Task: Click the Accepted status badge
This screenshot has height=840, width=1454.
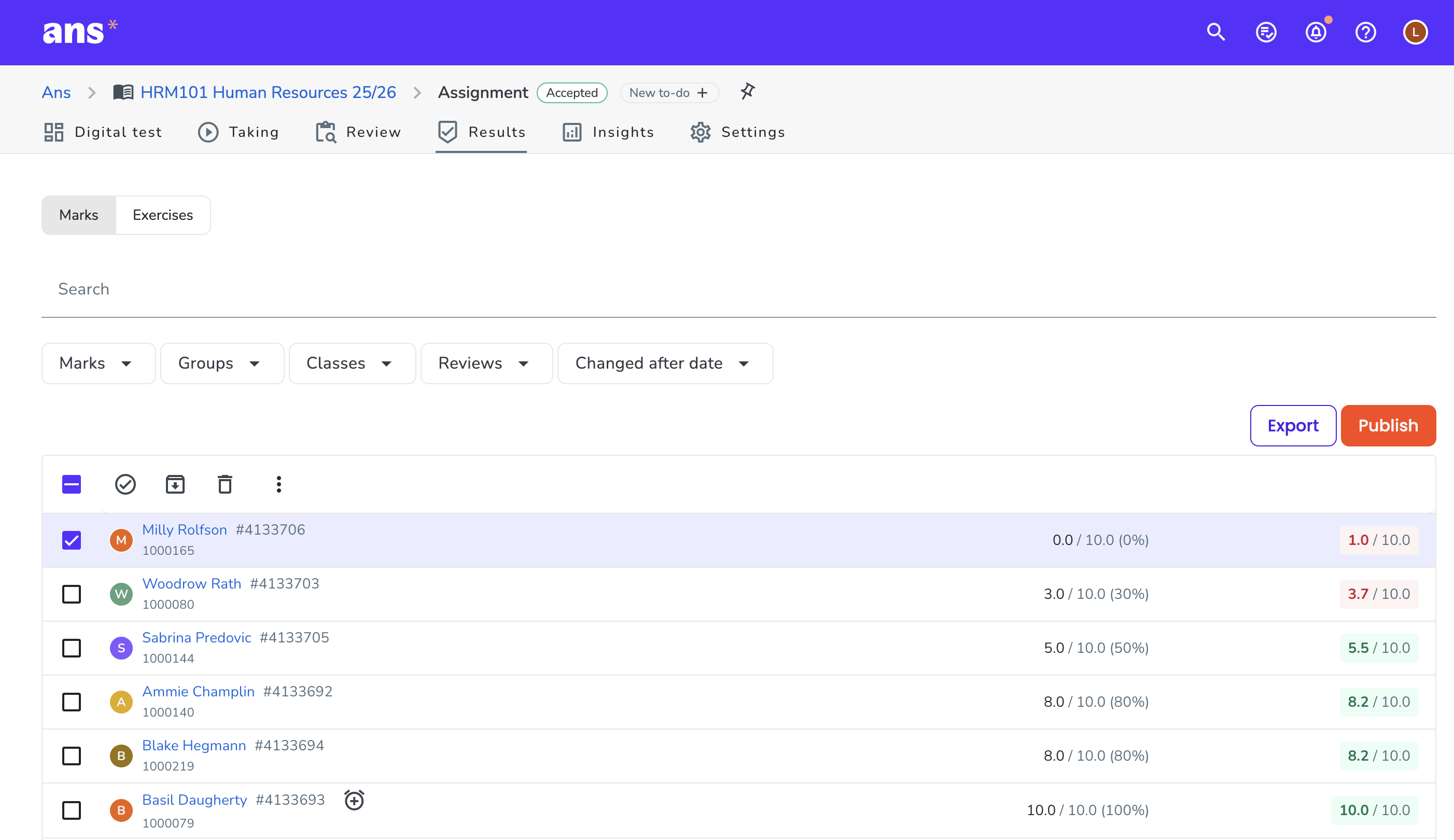Action: coord(571,93)
